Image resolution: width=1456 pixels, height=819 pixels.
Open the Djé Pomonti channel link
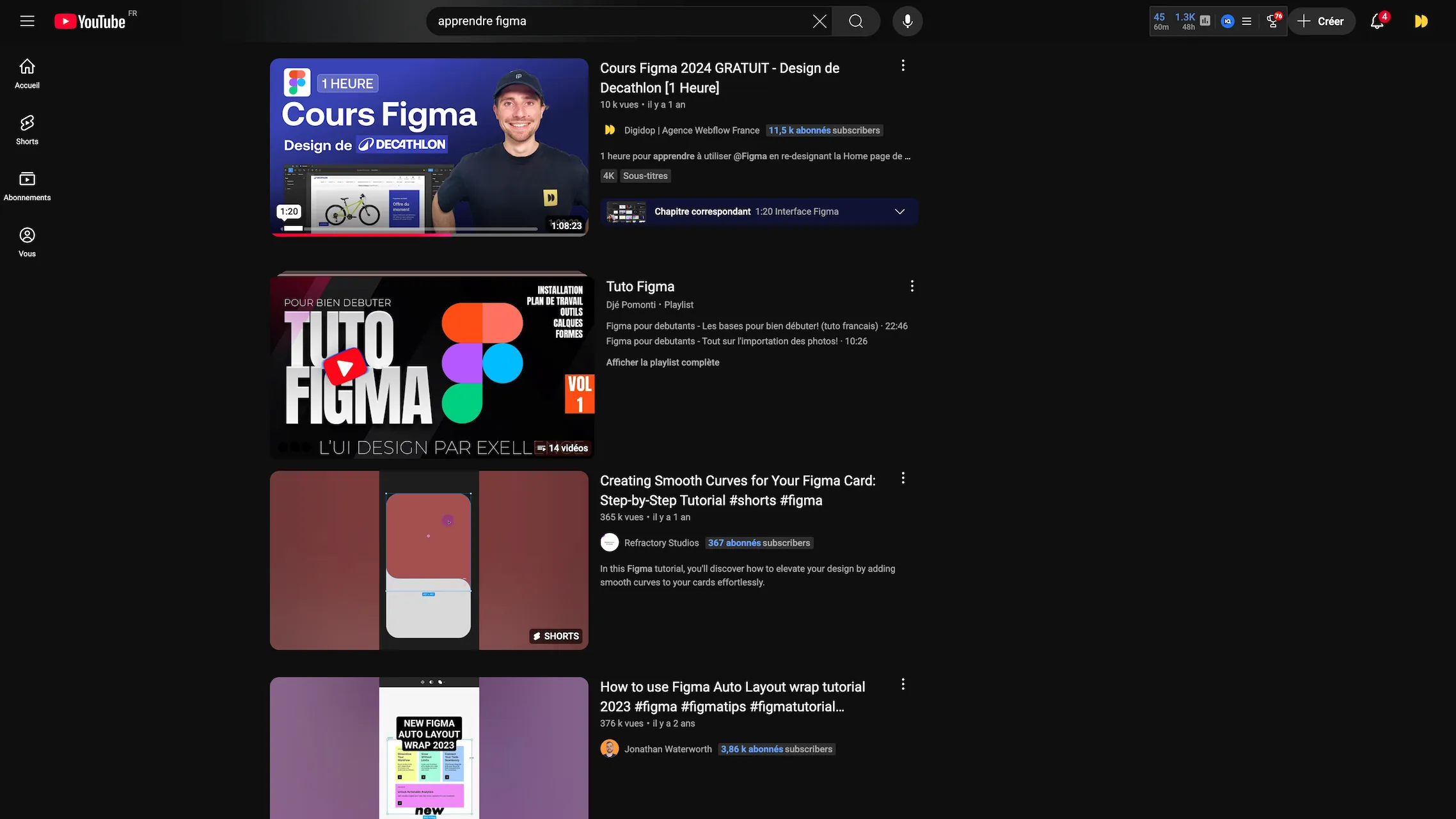tap(631, 305)
